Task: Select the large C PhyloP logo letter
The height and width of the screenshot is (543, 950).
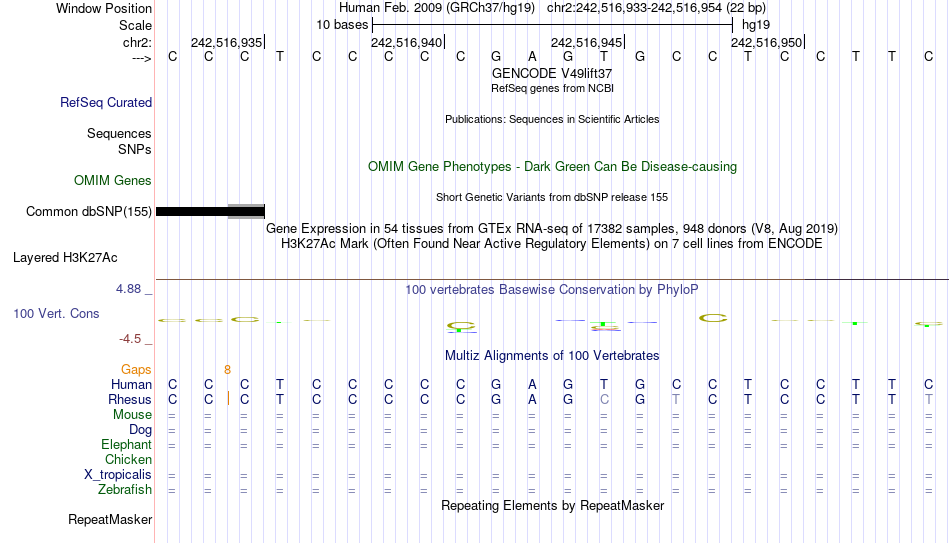Action: click(713, 318)
